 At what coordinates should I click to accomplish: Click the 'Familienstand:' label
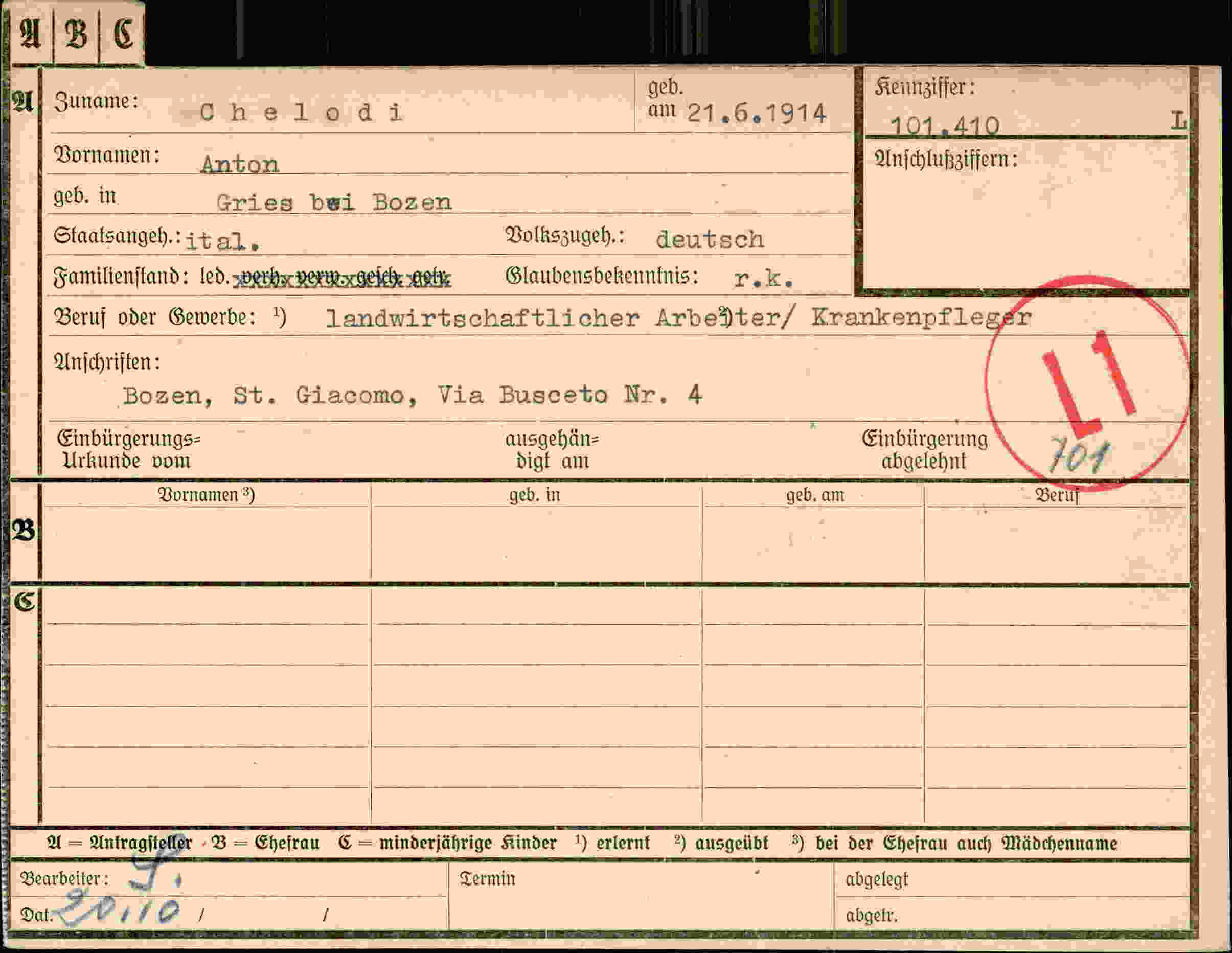point(121,277)
